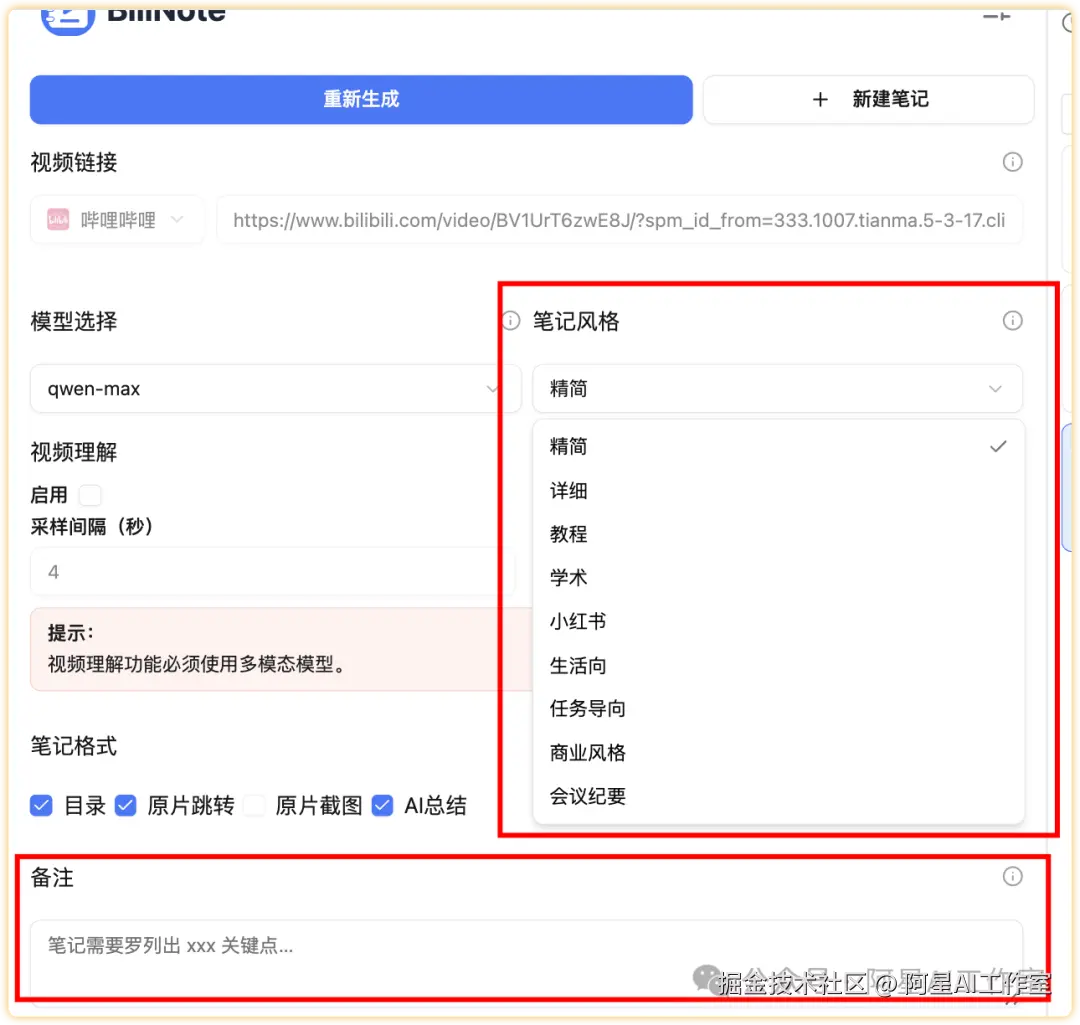Viewport: 1080px width, 1025px height.
Task: Click the 提示 multimodal model notice
Action: tap(281, 649)
